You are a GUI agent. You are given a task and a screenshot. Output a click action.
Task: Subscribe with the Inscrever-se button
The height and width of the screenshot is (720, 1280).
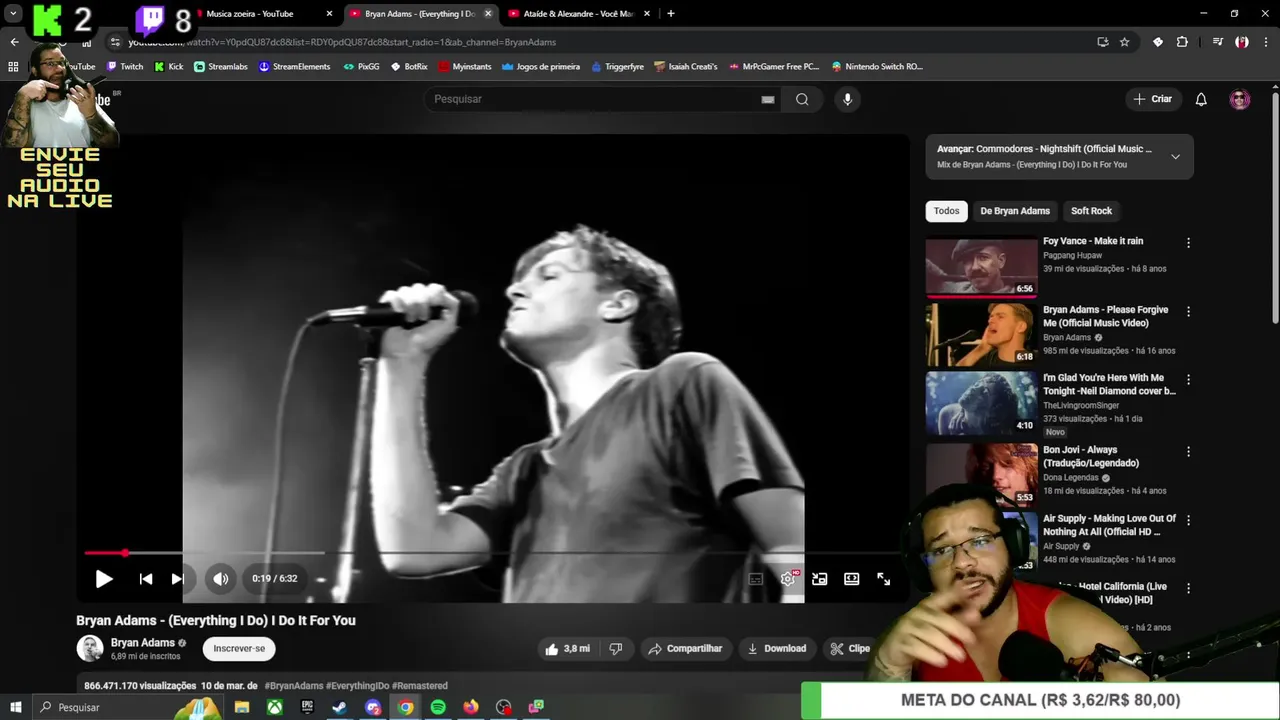click(239, 649)
